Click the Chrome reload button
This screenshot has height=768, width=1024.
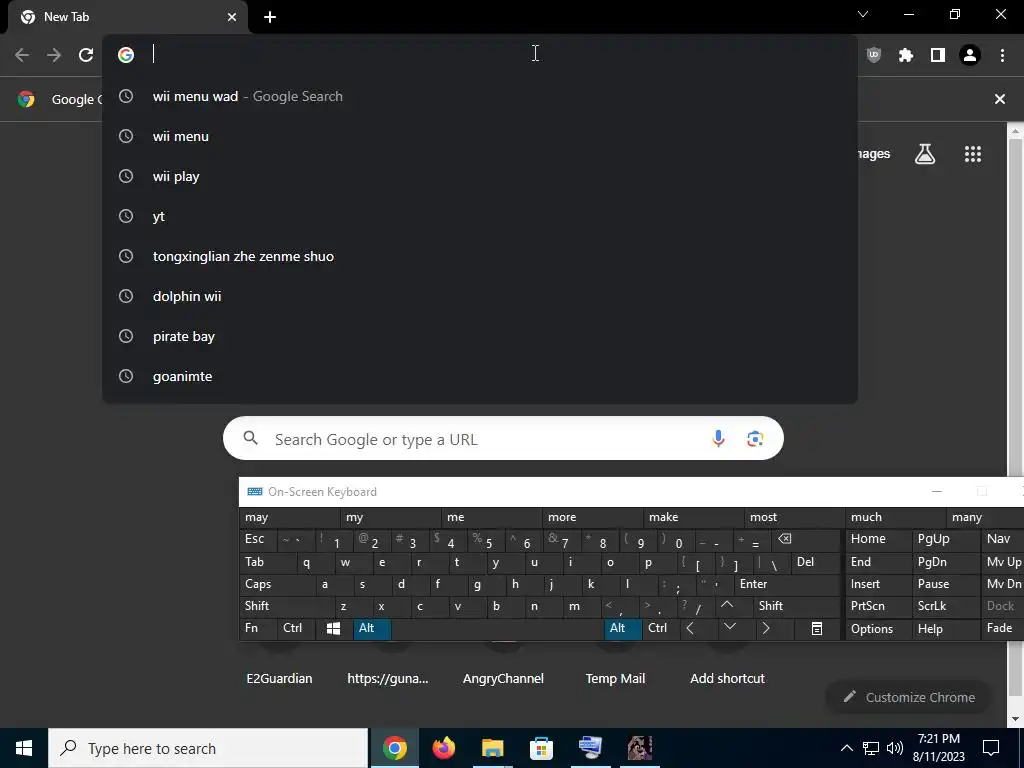pyautogui.click(x=86, y=55)
